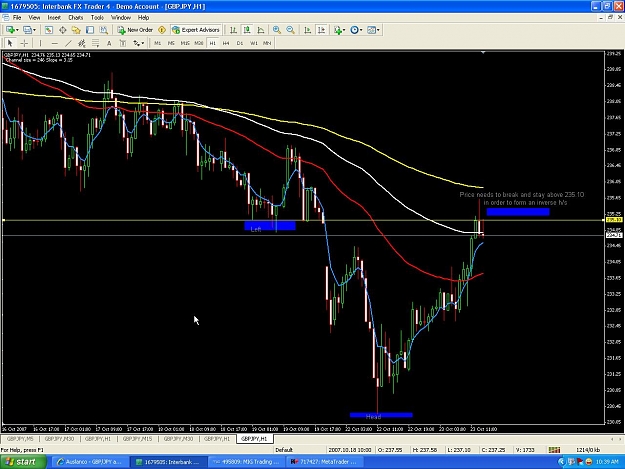Viewport: 625px width, 469px height.
Task: Open the Terminal window icon
Action: click(x=90, y=30)
